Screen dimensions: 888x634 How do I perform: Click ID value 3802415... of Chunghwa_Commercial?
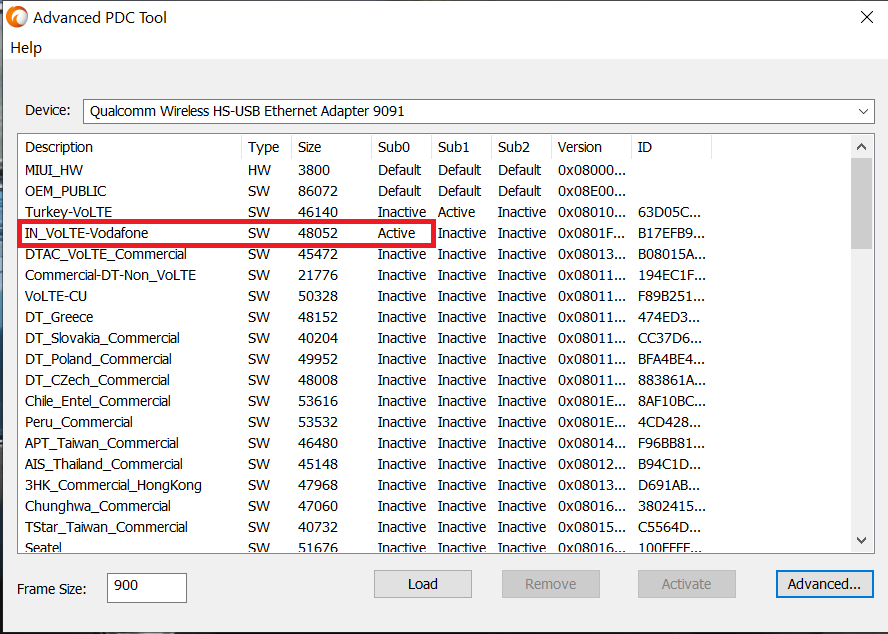coord(672,505)
